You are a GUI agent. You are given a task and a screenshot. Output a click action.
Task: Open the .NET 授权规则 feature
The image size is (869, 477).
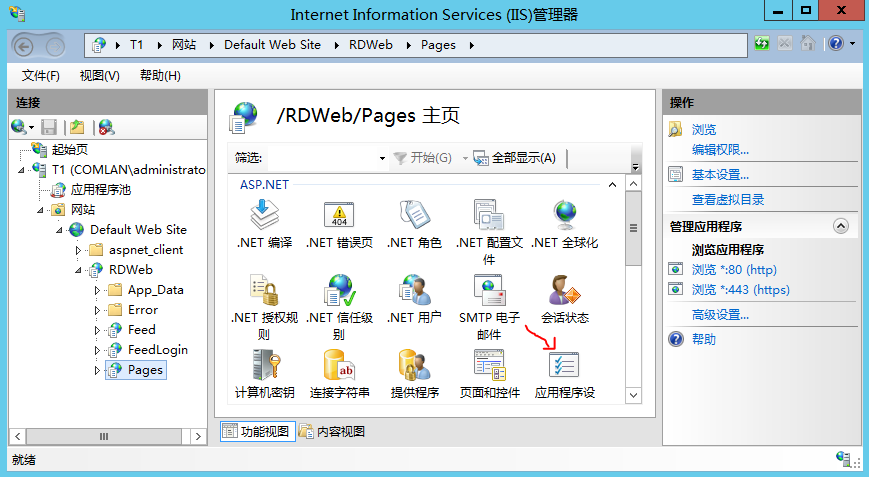pos(264,289)
